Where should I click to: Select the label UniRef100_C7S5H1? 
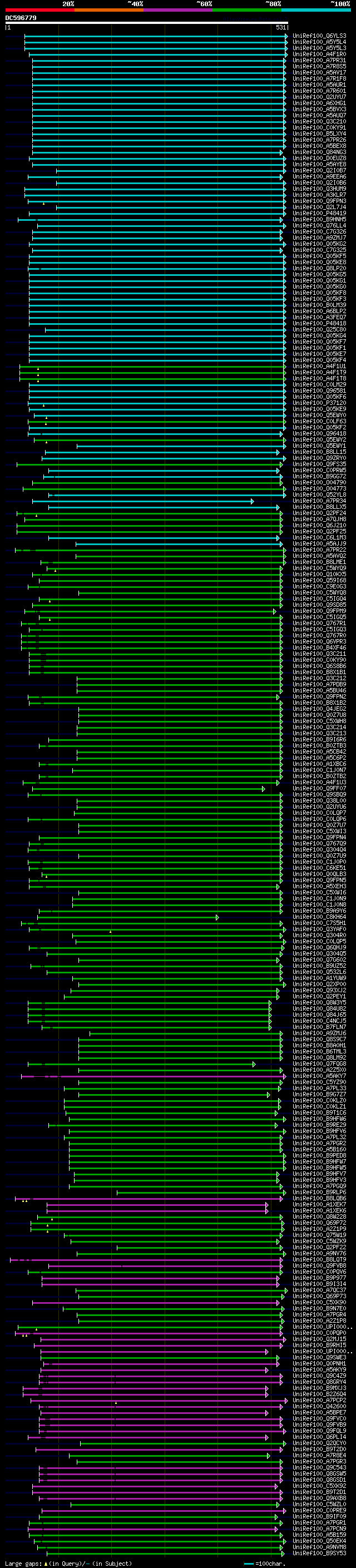click(319, 923)
